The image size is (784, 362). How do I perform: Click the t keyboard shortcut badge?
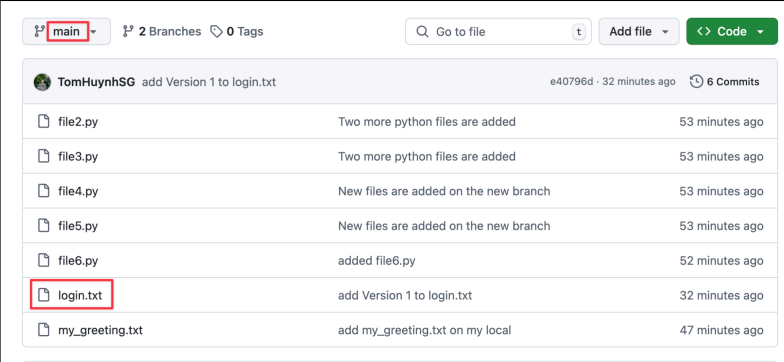579,32
